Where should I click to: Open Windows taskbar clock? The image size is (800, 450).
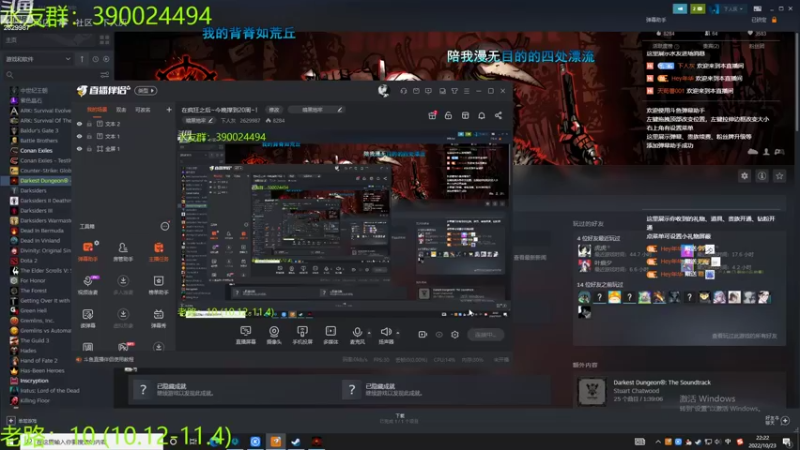762,441
